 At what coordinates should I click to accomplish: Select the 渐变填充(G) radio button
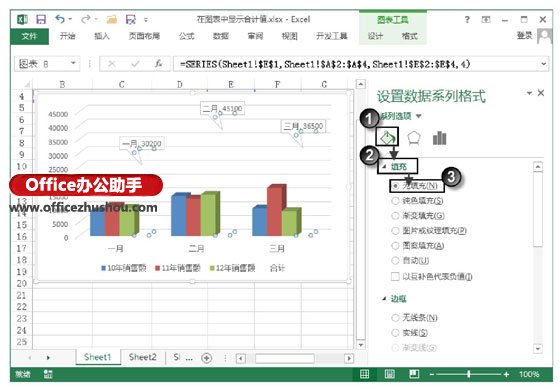pyautogui.click(x=395, y=216)
